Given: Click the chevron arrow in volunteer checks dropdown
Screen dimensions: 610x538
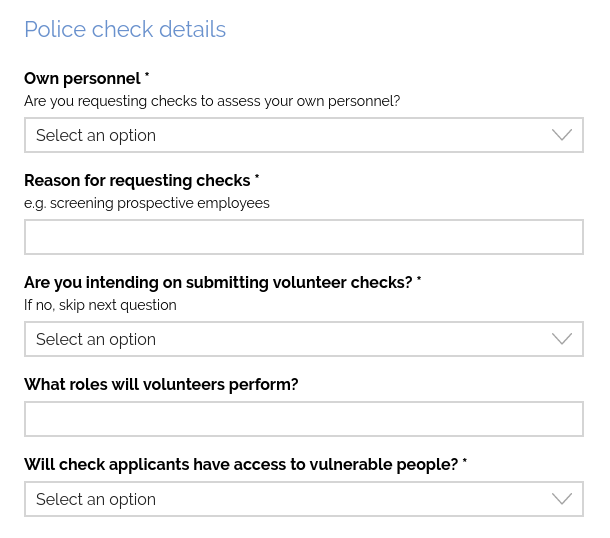Looking at the screenshot, I should coord(562,339).
